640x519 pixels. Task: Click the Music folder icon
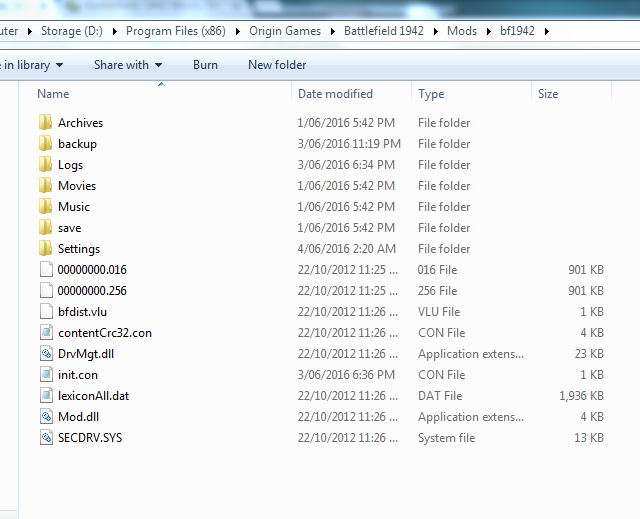tap(46, 206)
